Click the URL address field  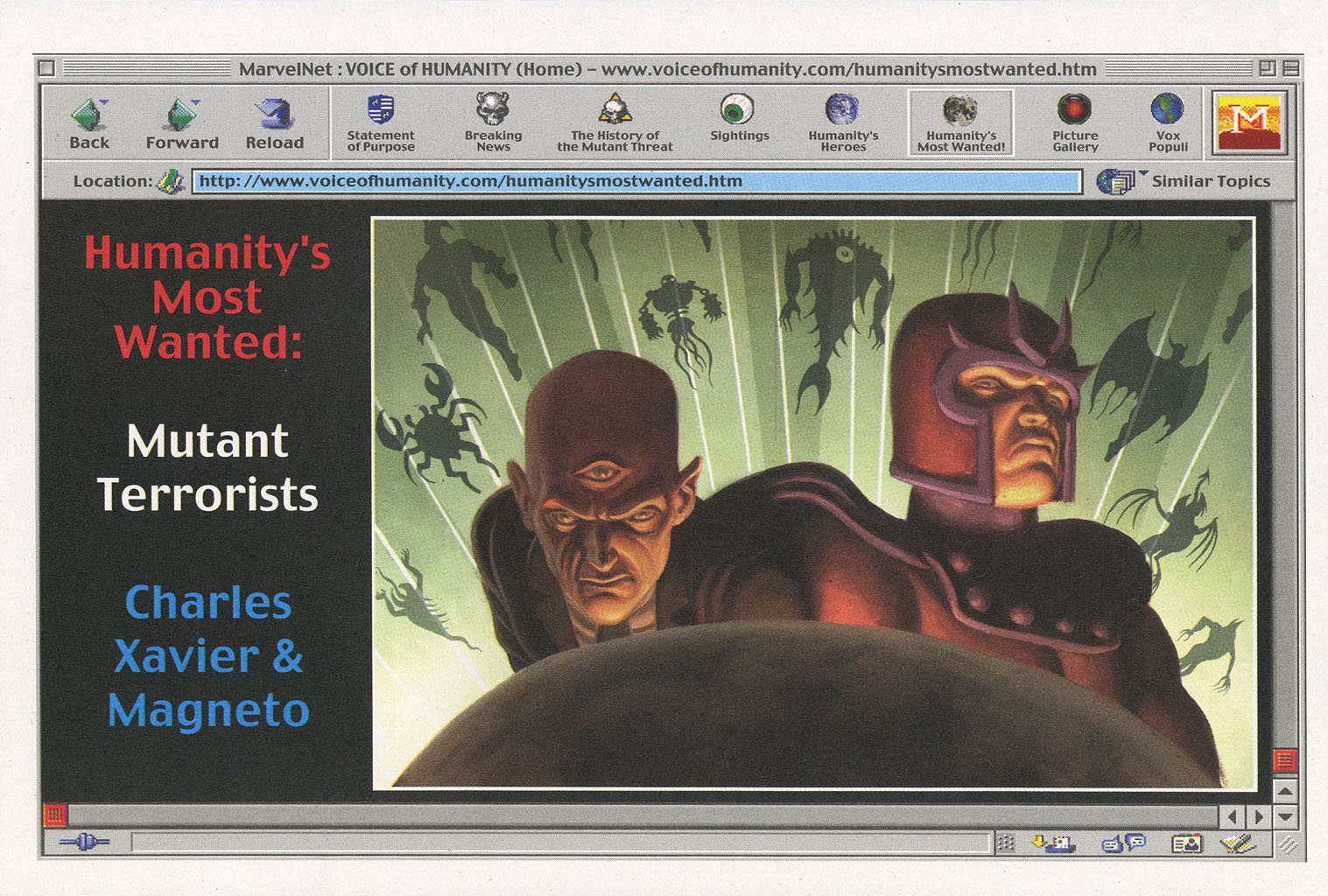pyautogui.click(x=636, y=181)
